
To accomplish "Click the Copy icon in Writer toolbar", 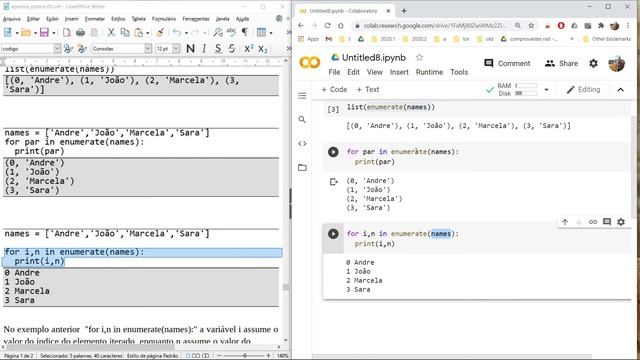I will coord(125,32).
